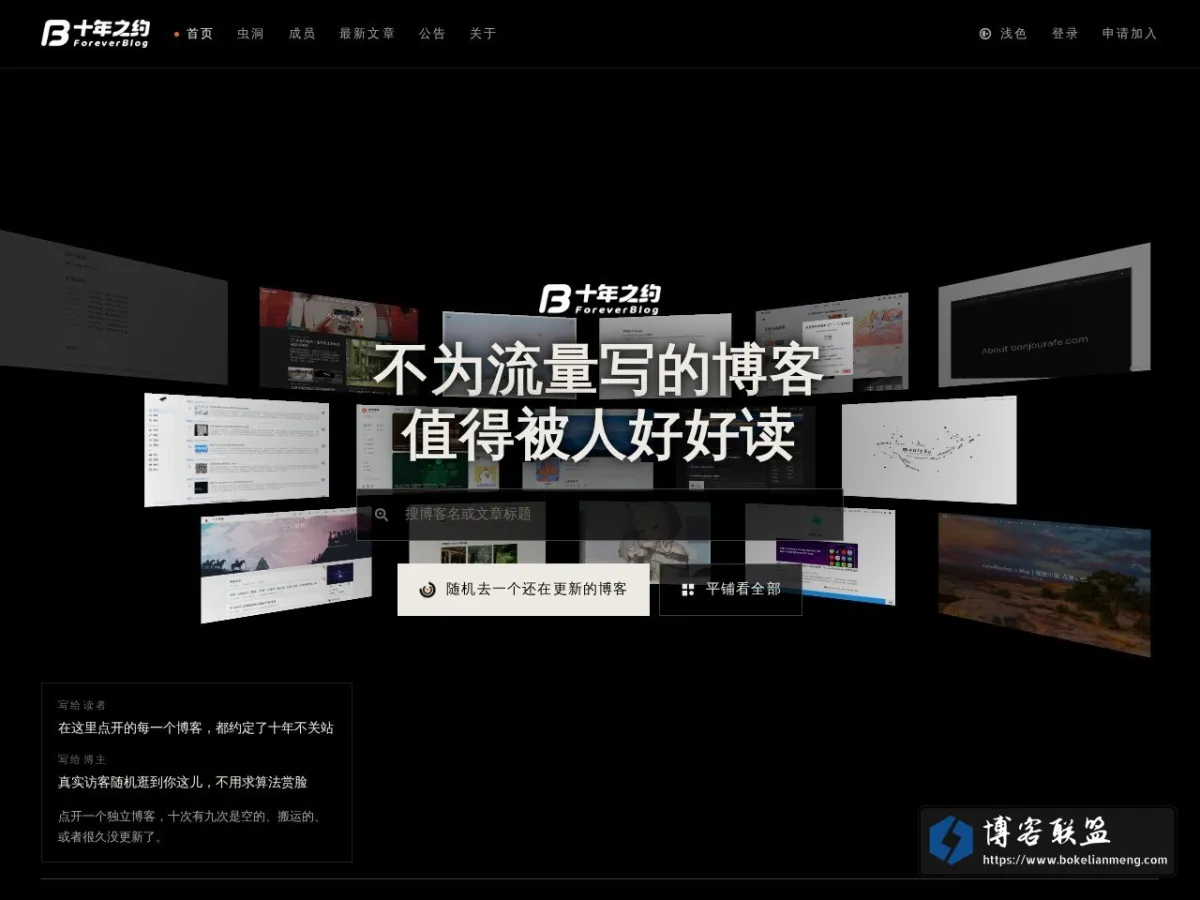Click the theme icon next to 浅色
The image size is (1200, 900).
[985, 34]
